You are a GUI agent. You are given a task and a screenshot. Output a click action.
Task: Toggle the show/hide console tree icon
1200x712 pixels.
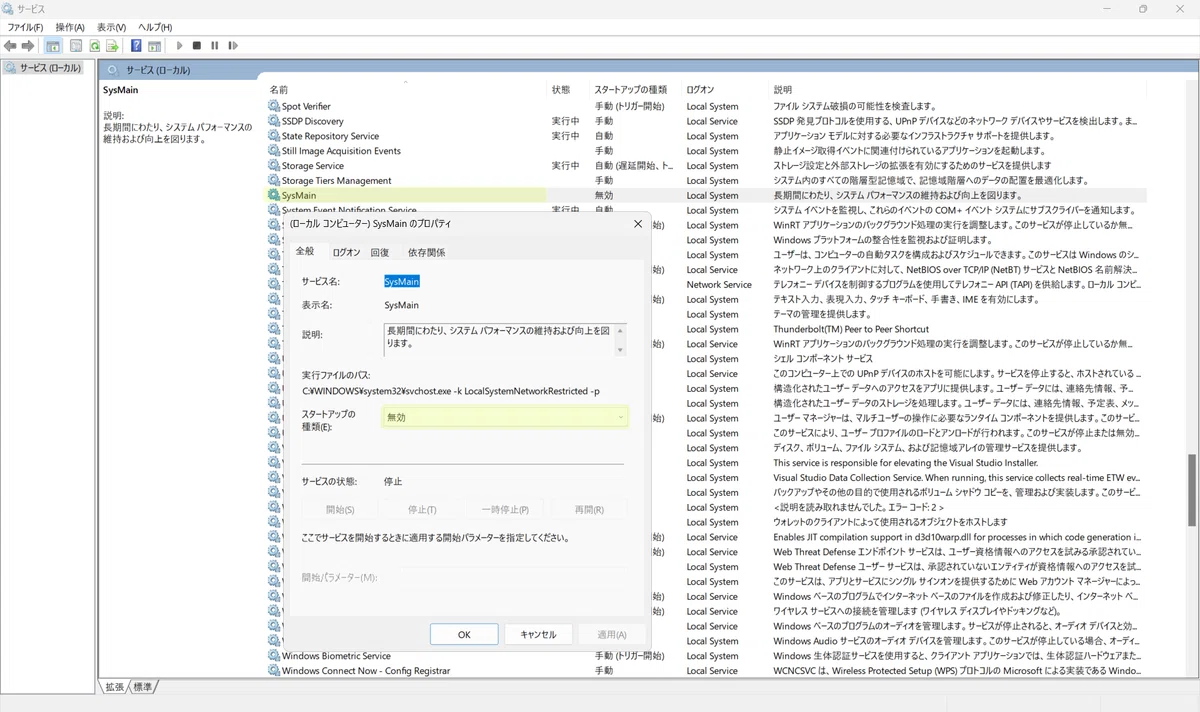point(53,46)
